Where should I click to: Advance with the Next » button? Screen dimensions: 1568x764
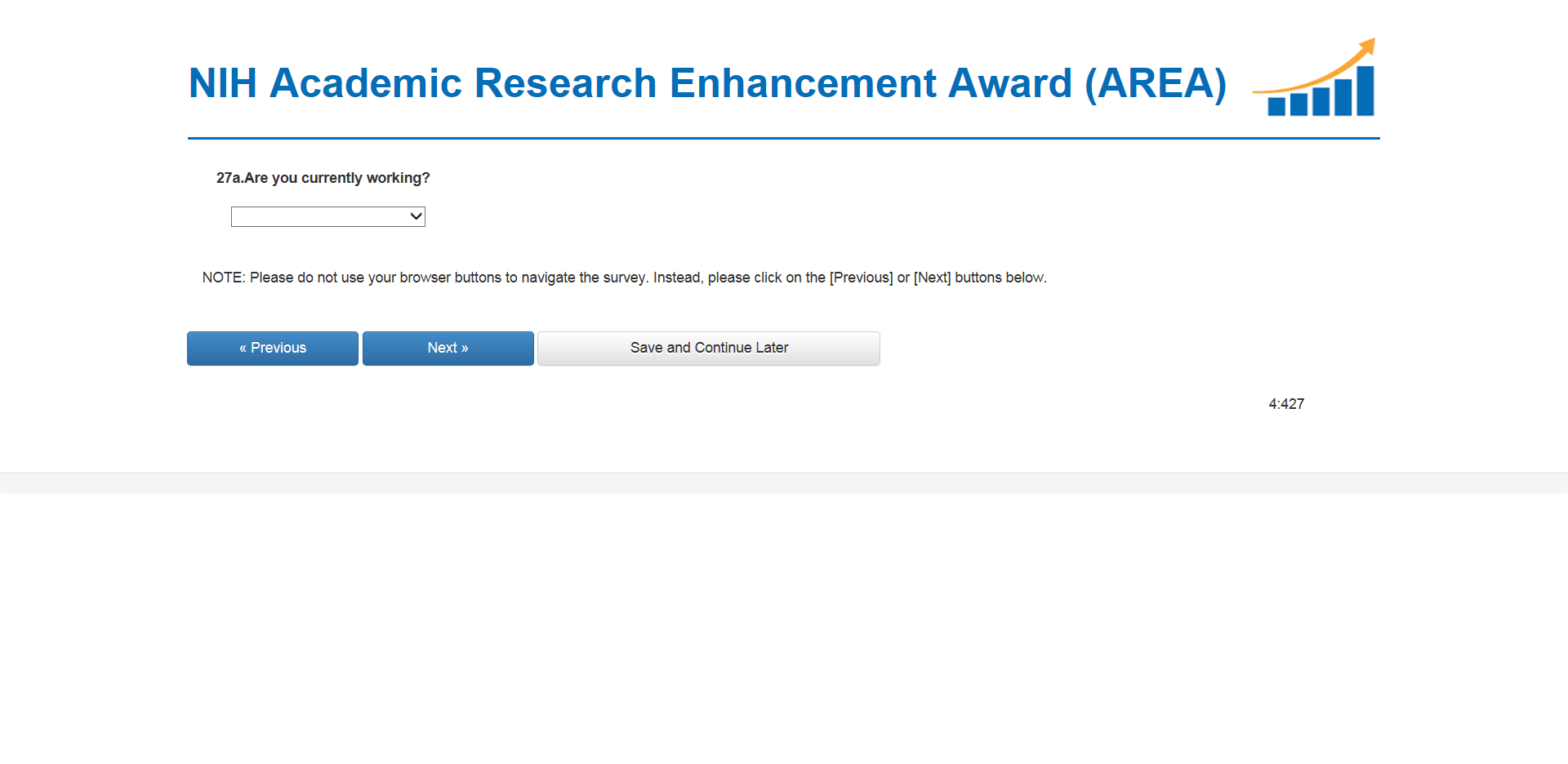tap(448, 349)
